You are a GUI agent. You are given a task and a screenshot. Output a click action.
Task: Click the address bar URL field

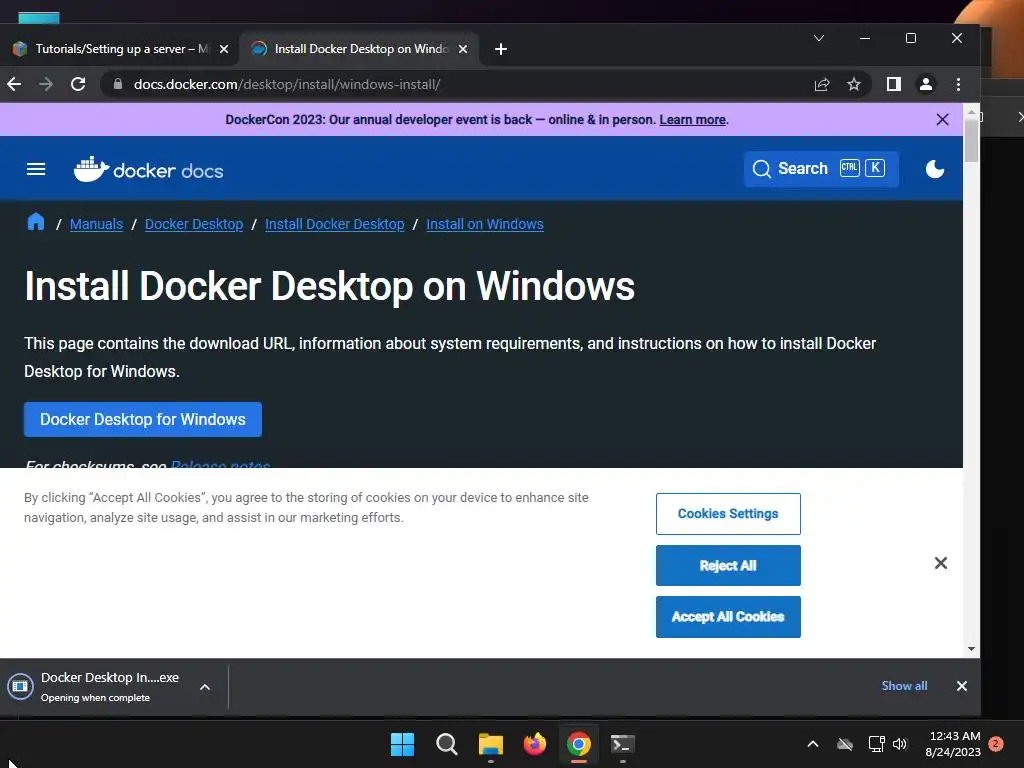pyautogui.click(x=457, y=84)
